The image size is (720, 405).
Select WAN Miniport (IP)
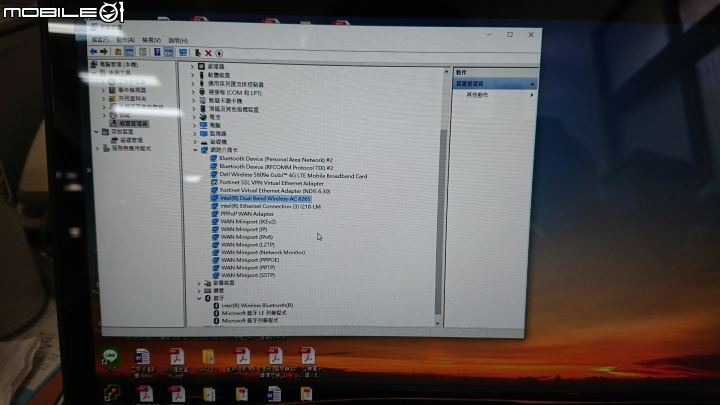(x=244, y=229)
